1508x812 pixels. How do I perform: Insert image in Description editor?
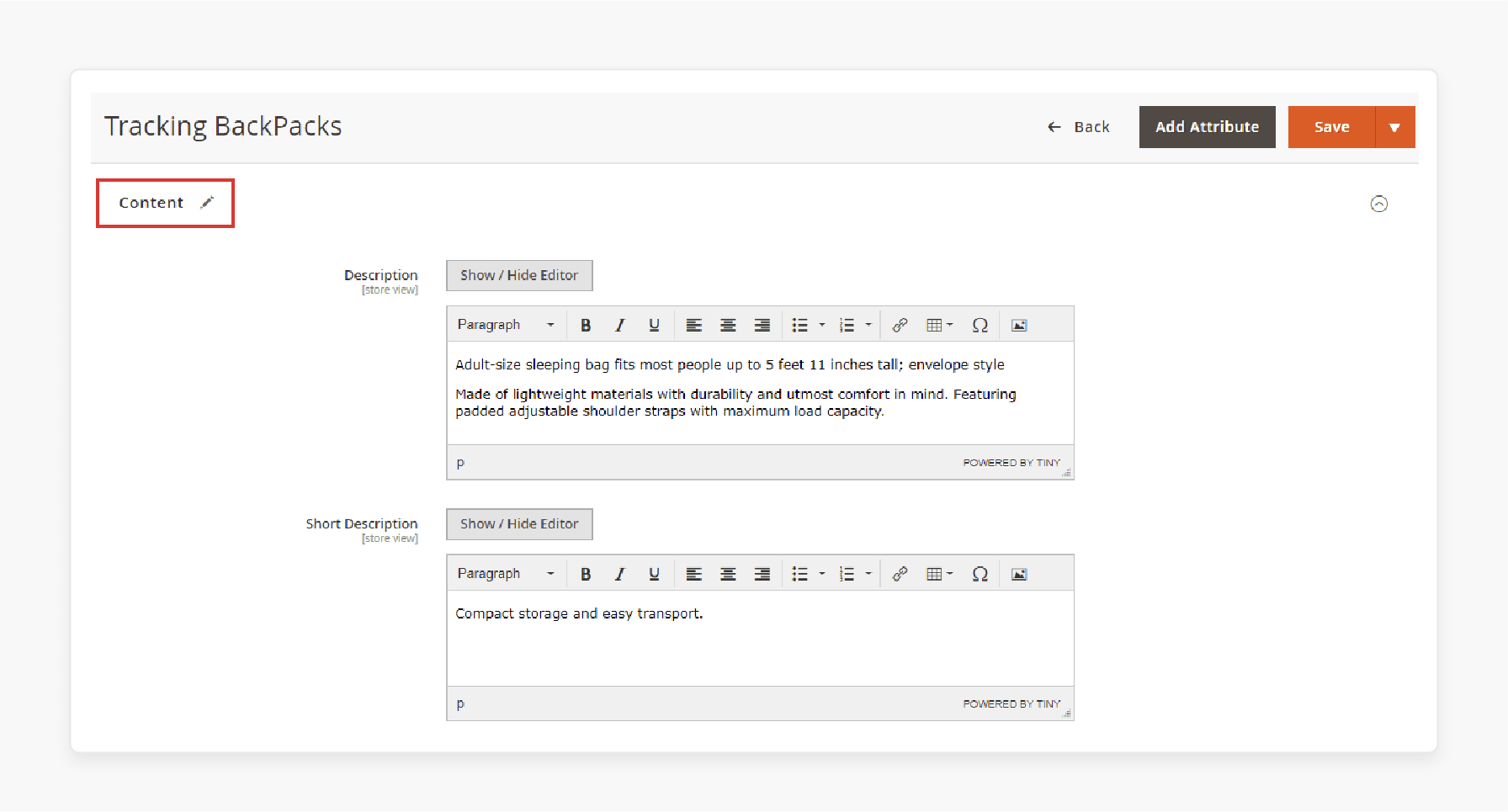coord(1019,325)
